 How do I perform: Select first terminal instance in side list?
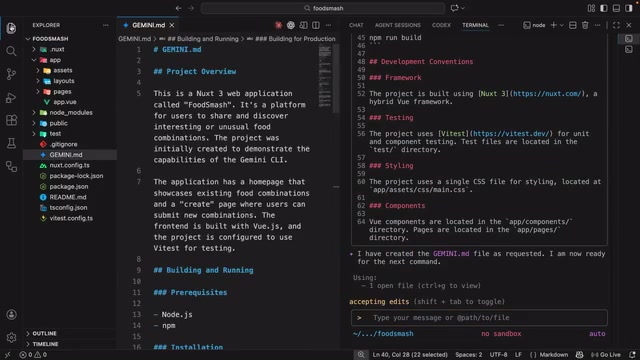tap(629, 38)
